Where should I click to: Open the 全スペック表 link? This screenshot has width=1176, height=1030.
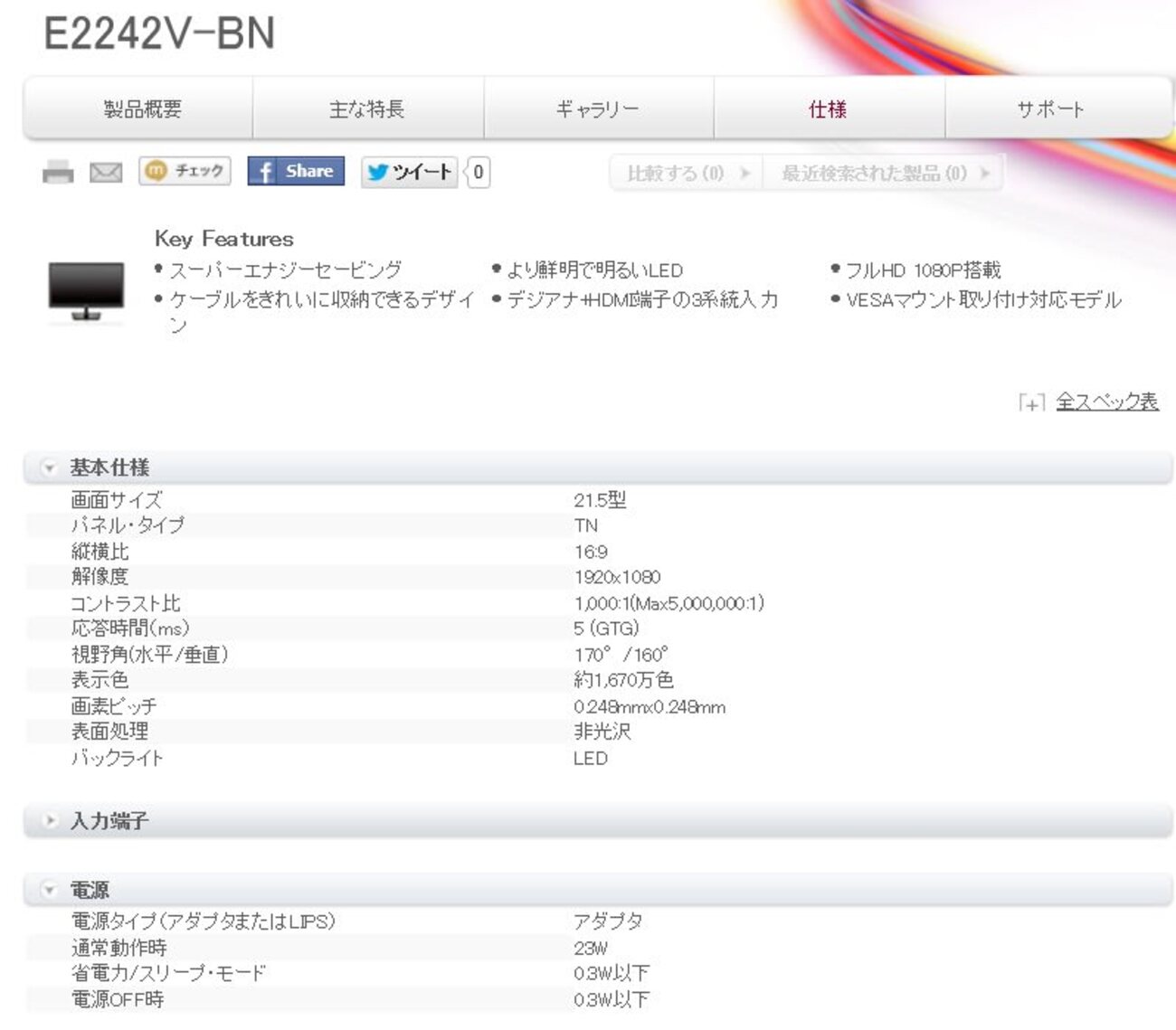click(x=1107, y=402)
